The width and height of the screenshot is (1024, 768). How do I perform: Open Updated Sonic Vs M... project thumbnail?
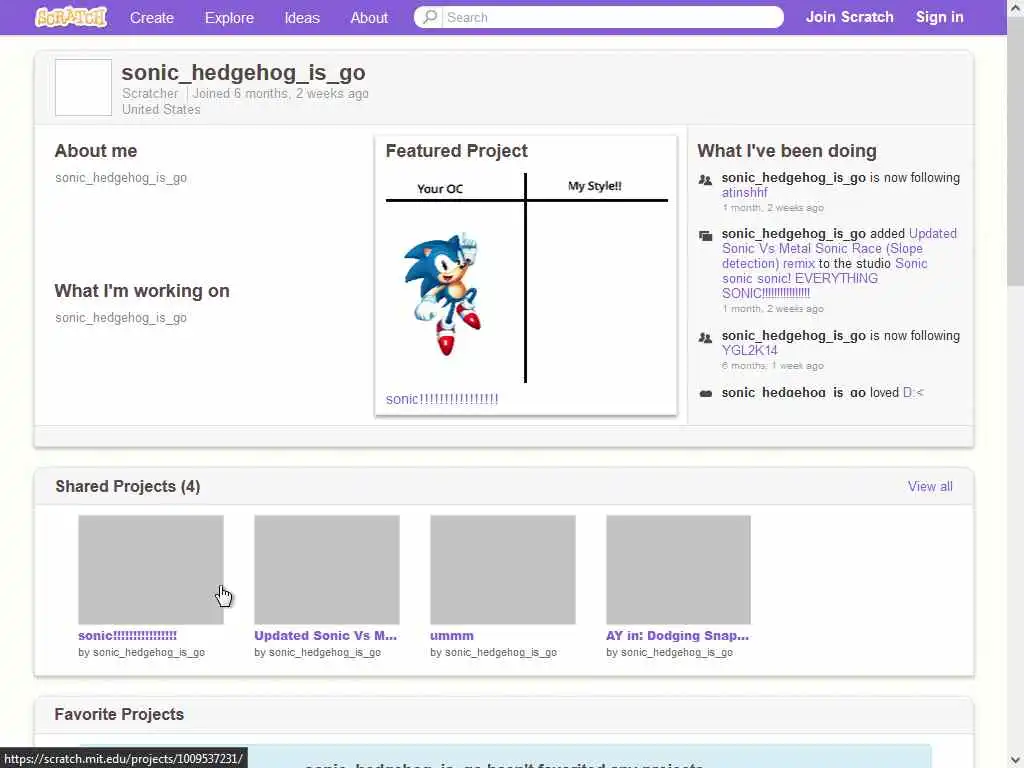[327, 569]
